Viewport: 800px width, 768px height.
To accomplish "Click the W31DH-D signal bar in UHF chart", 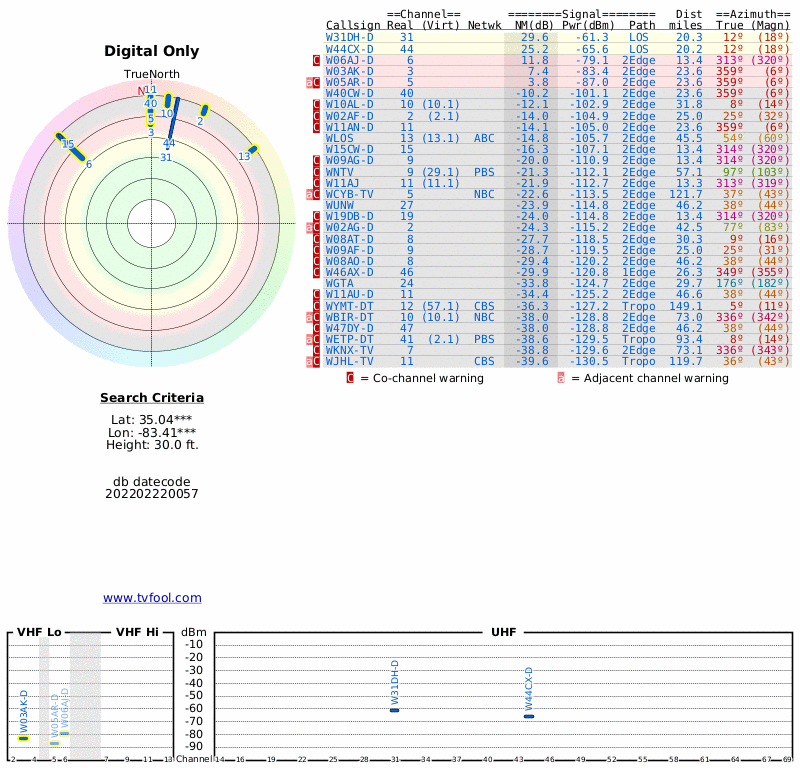I will pos(394,710).
